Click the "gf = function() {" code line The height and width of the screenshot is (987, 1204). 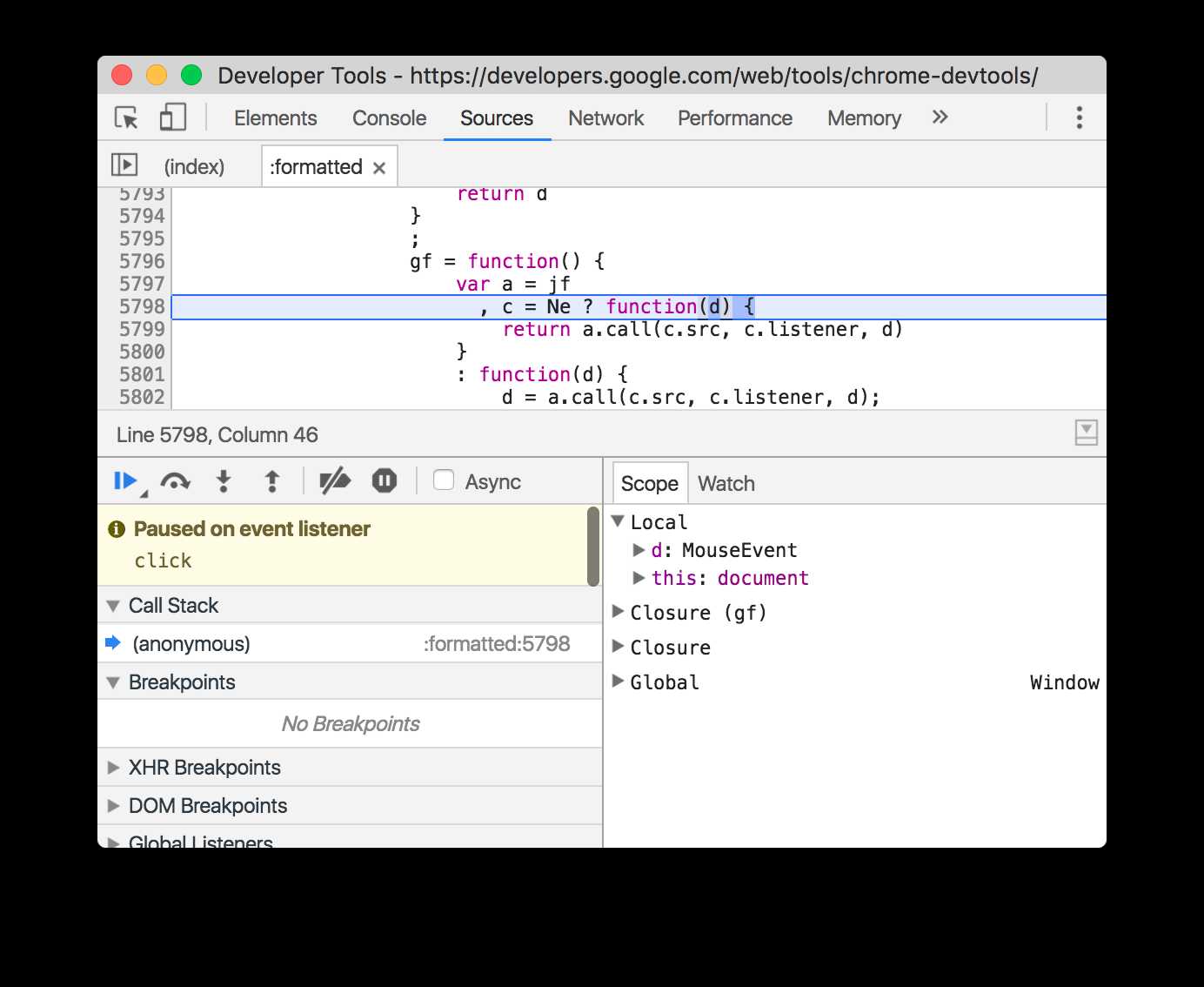pos(507,261)
